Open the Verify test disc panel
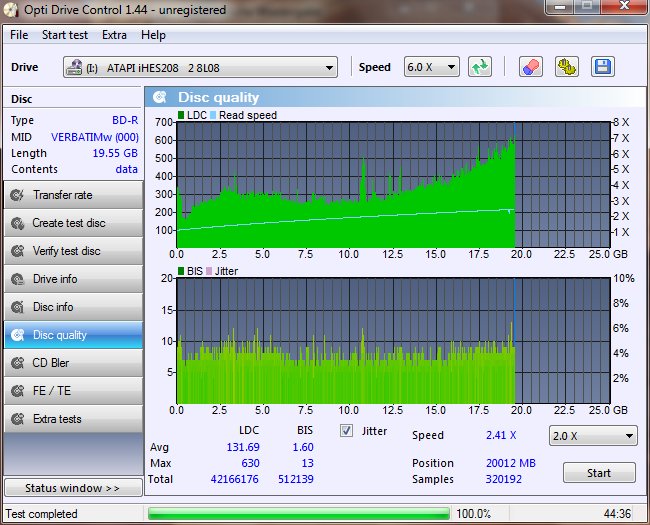This screenshot has height=525, width=650. (x=73, y=251)
